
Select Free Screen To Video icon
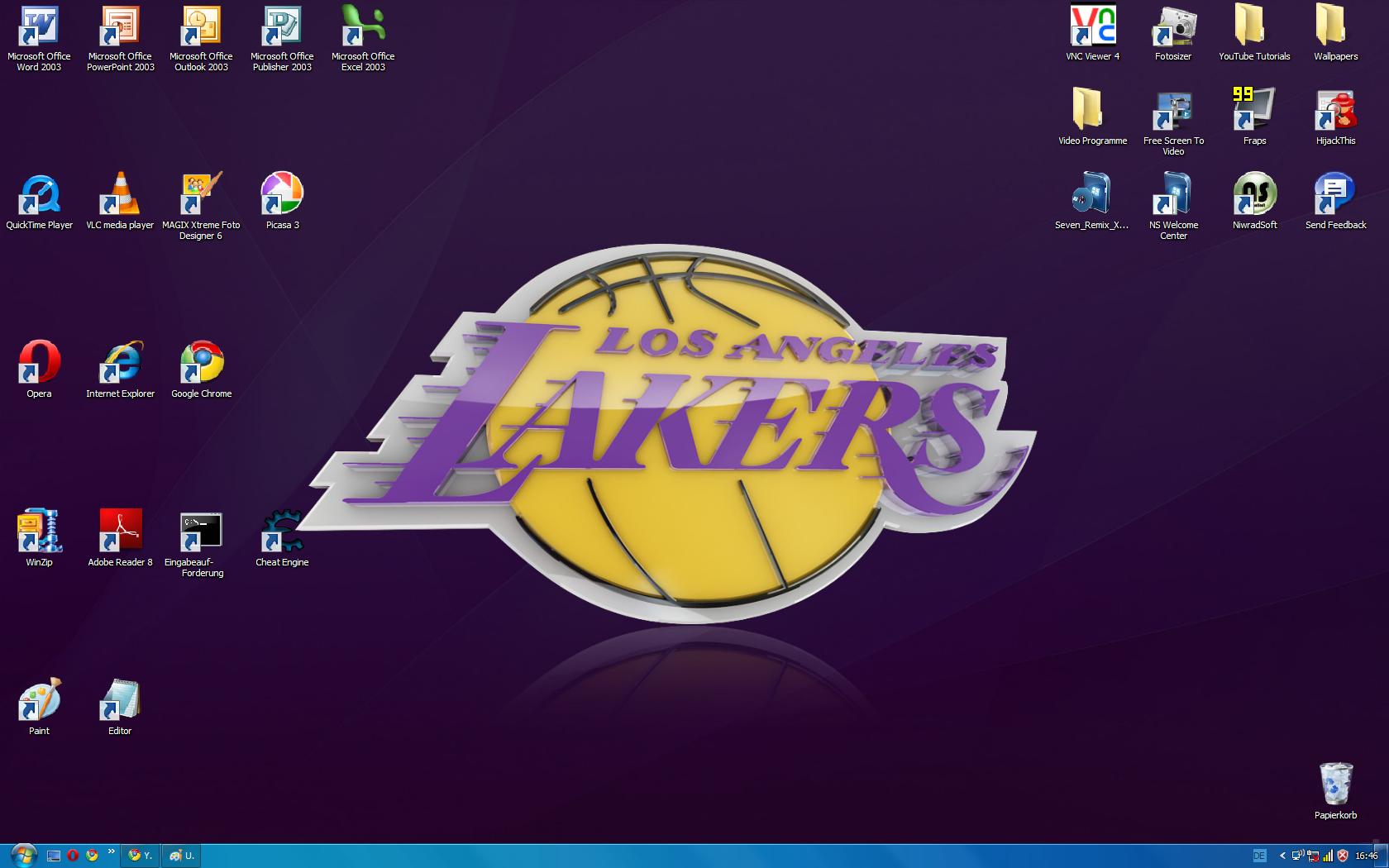pos(1173,122)
